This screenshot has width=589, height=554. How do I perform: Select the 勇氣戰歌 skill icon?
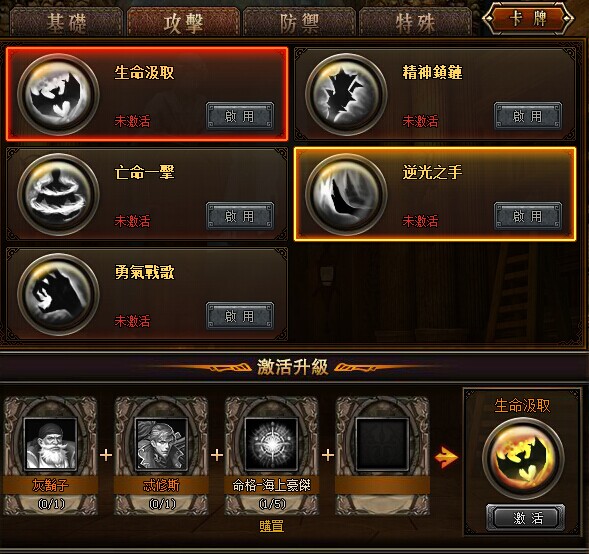[x=58, y=294]
